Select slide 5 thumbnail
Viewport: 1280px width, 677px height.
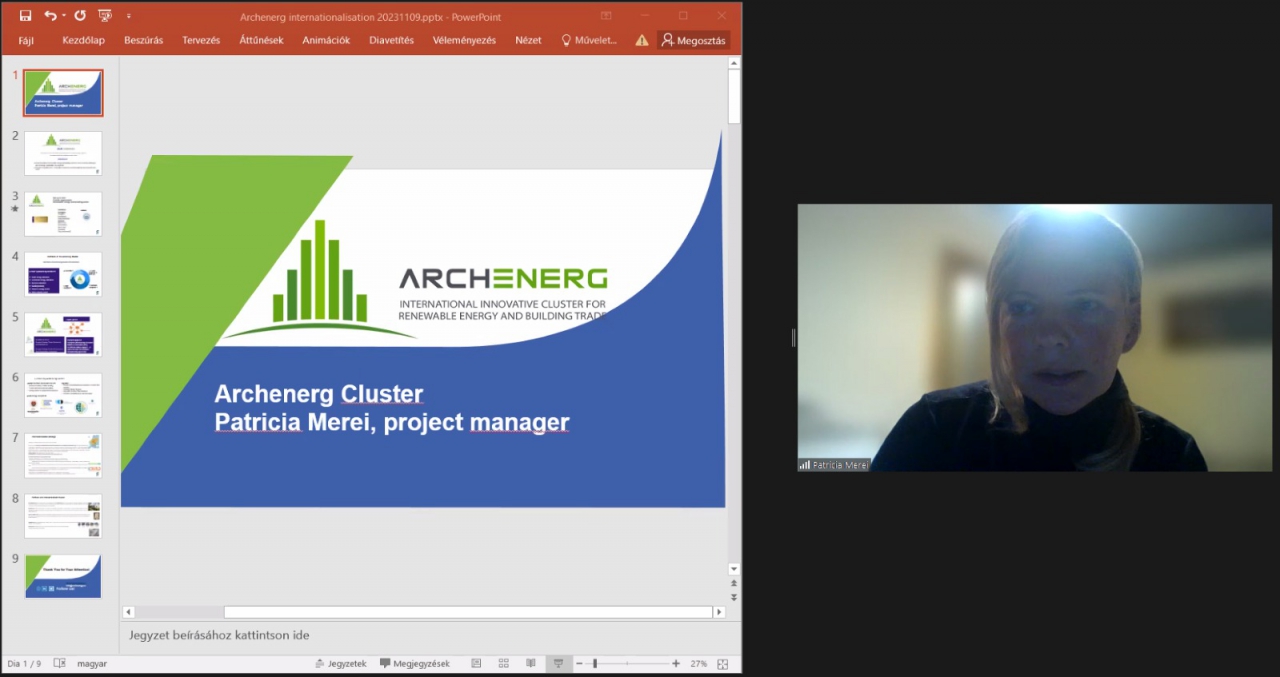pyautogui.click(x=63, y=335)
